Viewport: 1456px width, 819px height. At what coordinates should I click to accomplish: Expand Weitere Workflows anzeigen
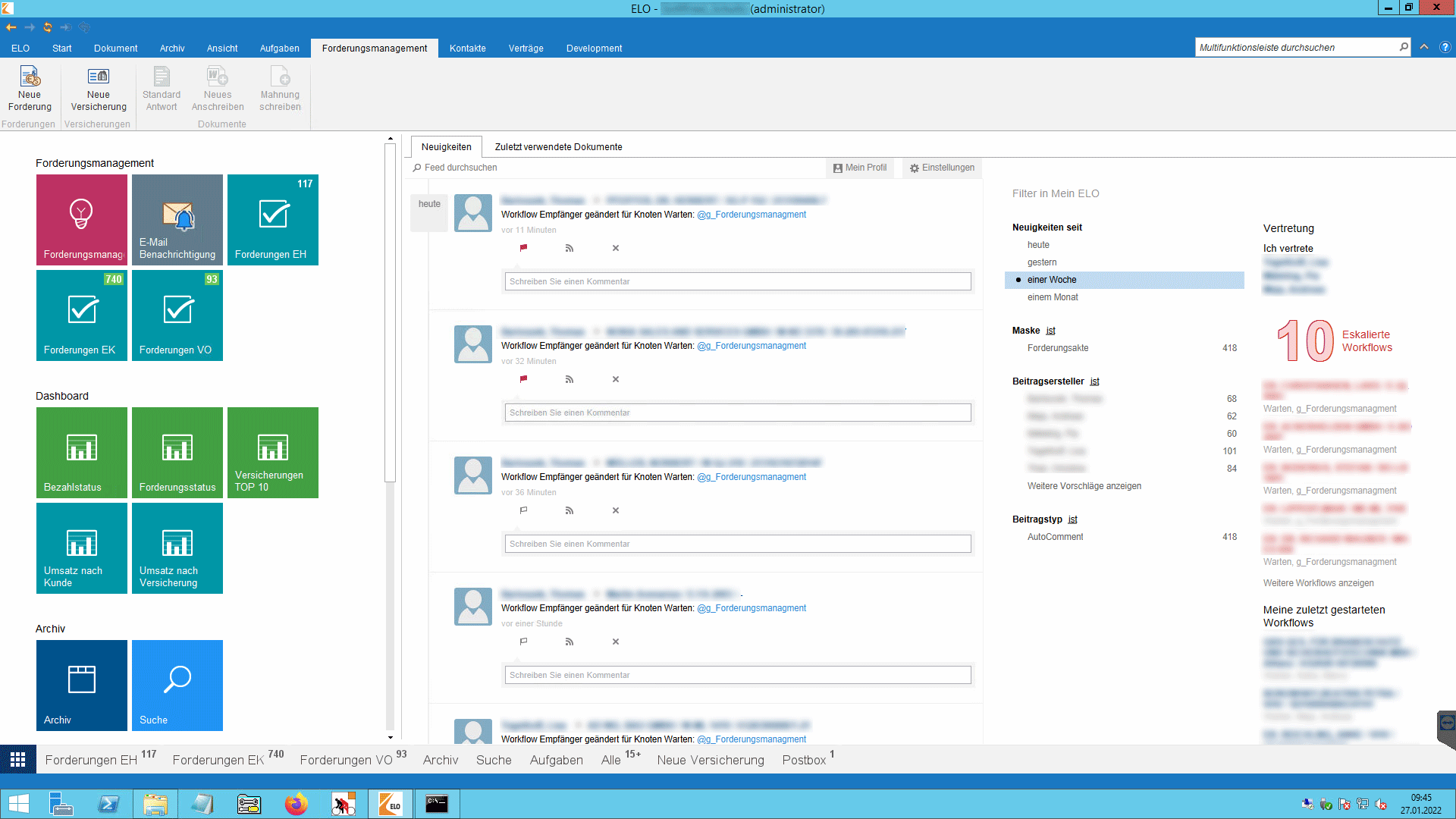(1318, 583)
